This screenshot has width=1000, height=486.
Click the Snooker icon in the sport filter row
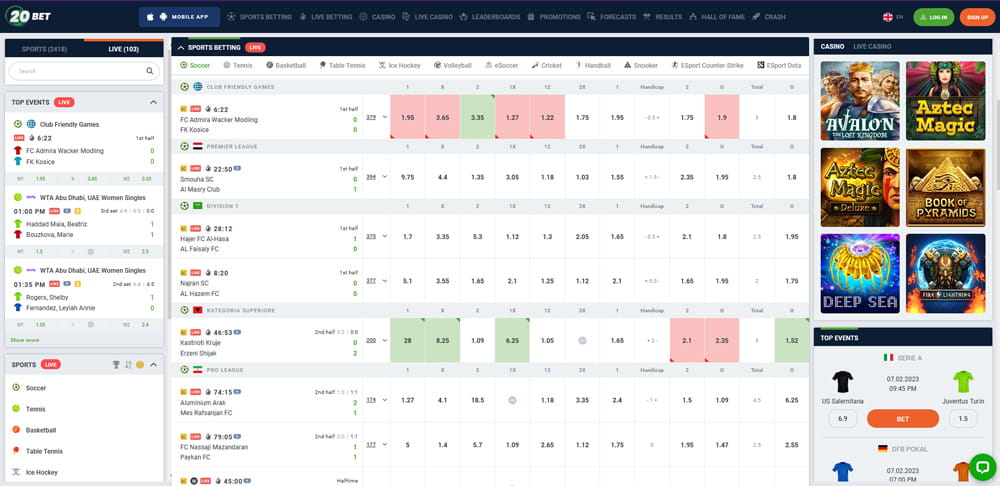(x=628, y=65)
